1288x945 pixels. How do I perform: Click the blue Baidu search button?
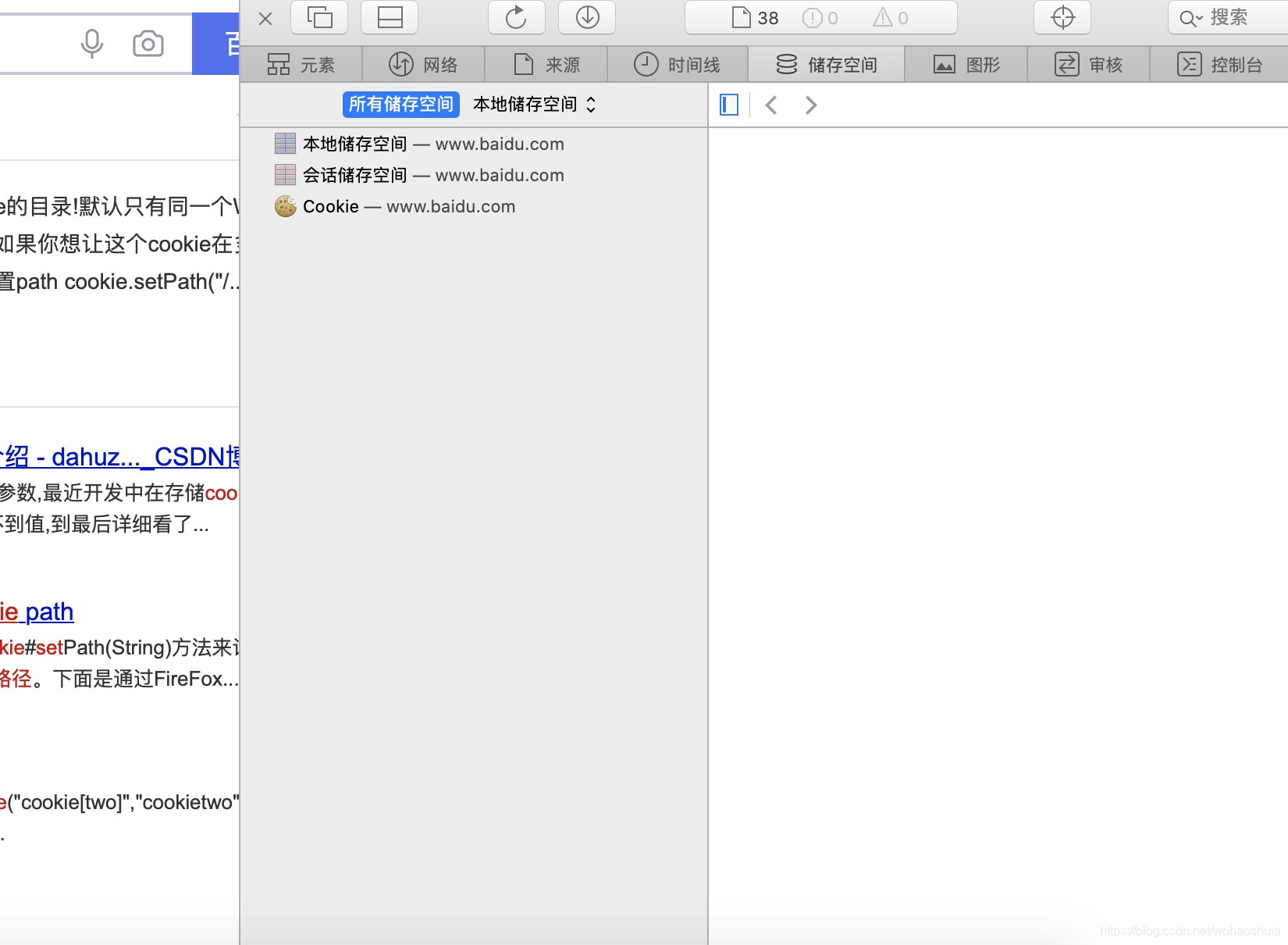(x=215, y=44)
